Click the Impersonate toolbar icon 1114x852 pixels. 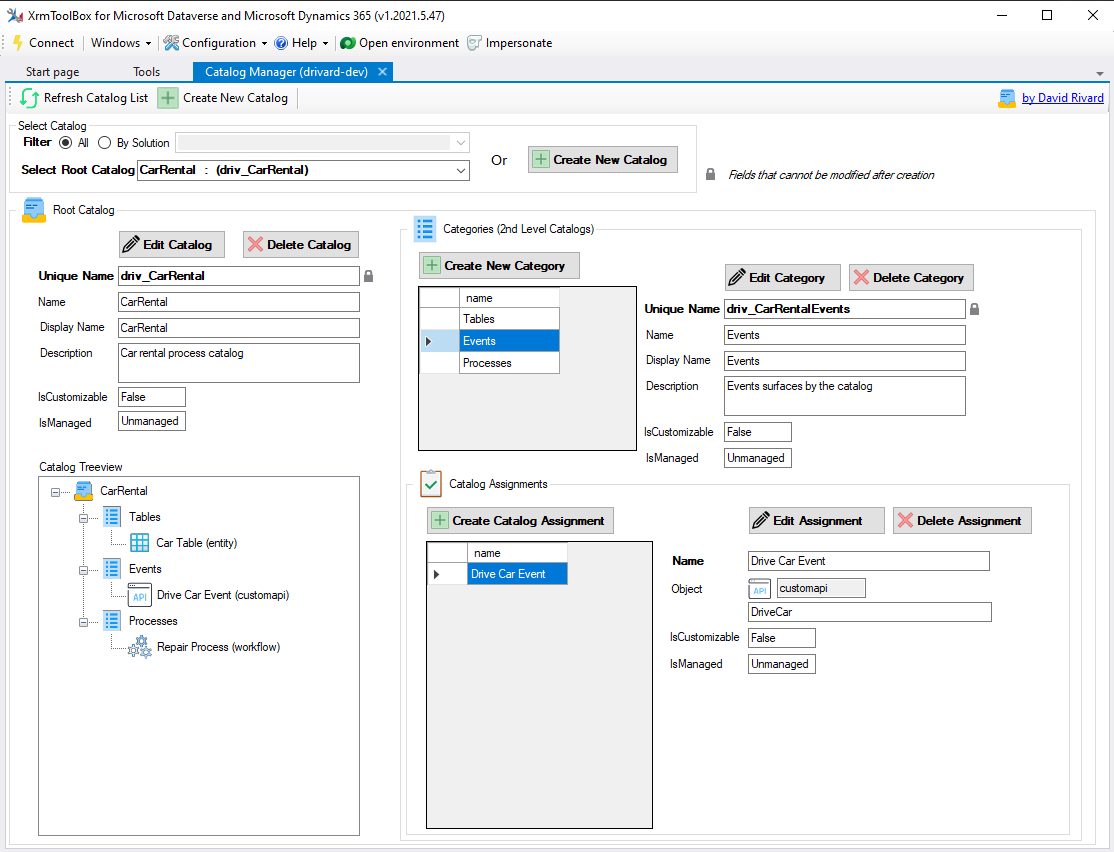475,43
